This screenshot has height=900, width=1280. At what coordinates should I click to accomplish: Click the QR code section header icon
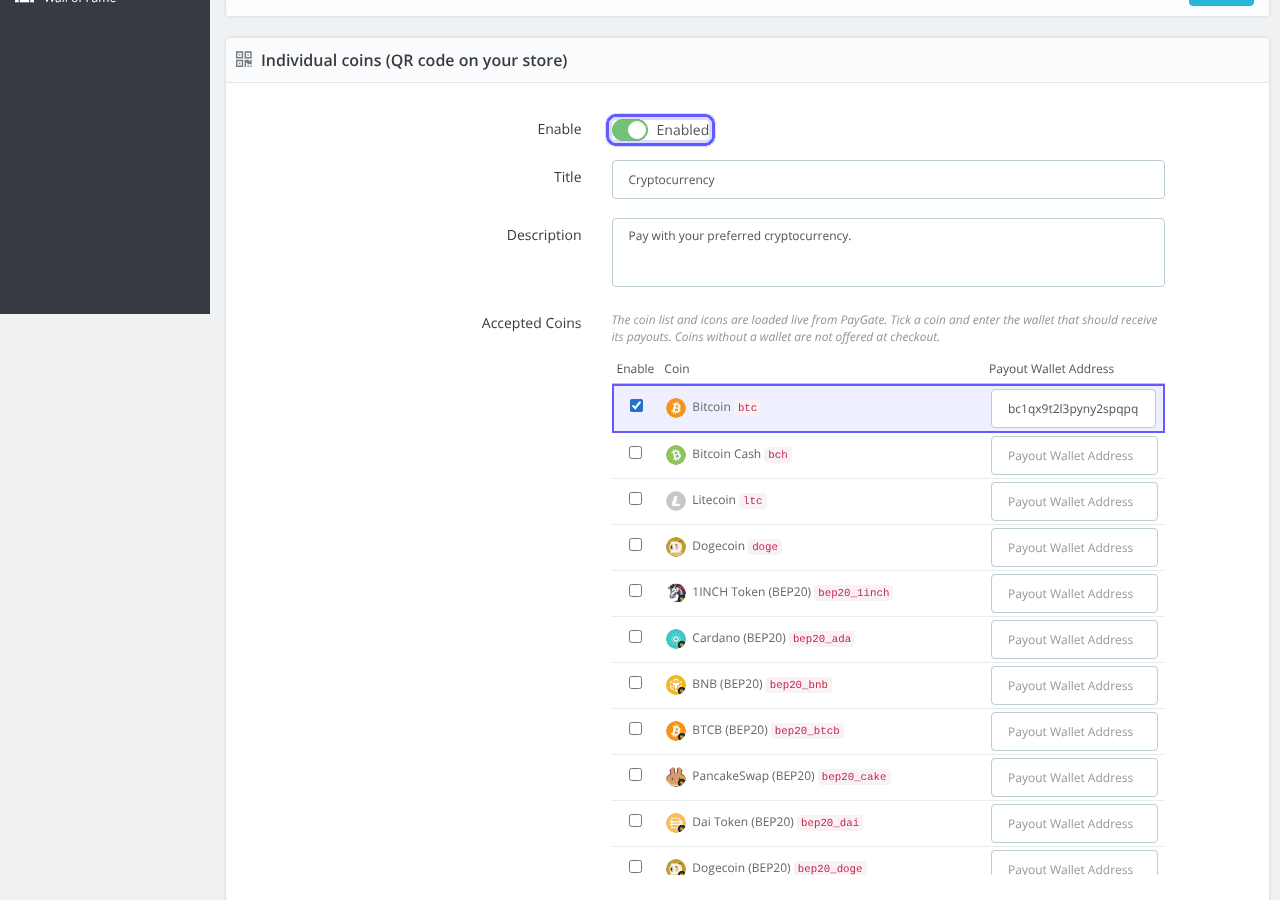tap(244, 60)
